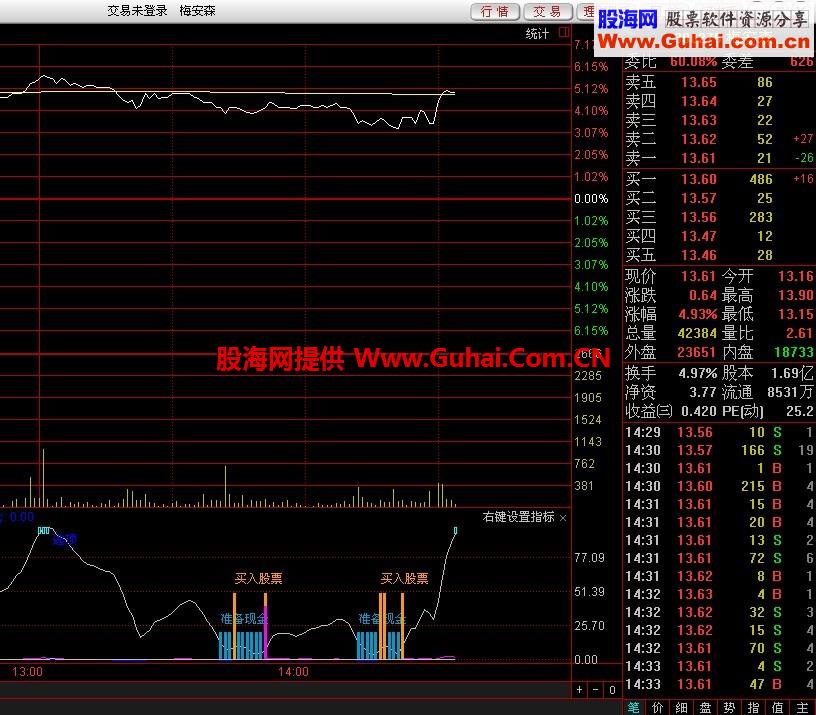Click the 卖二 13.62 ask row
The width and height of the screenshot is (816, 715).
tap(719, 139)
